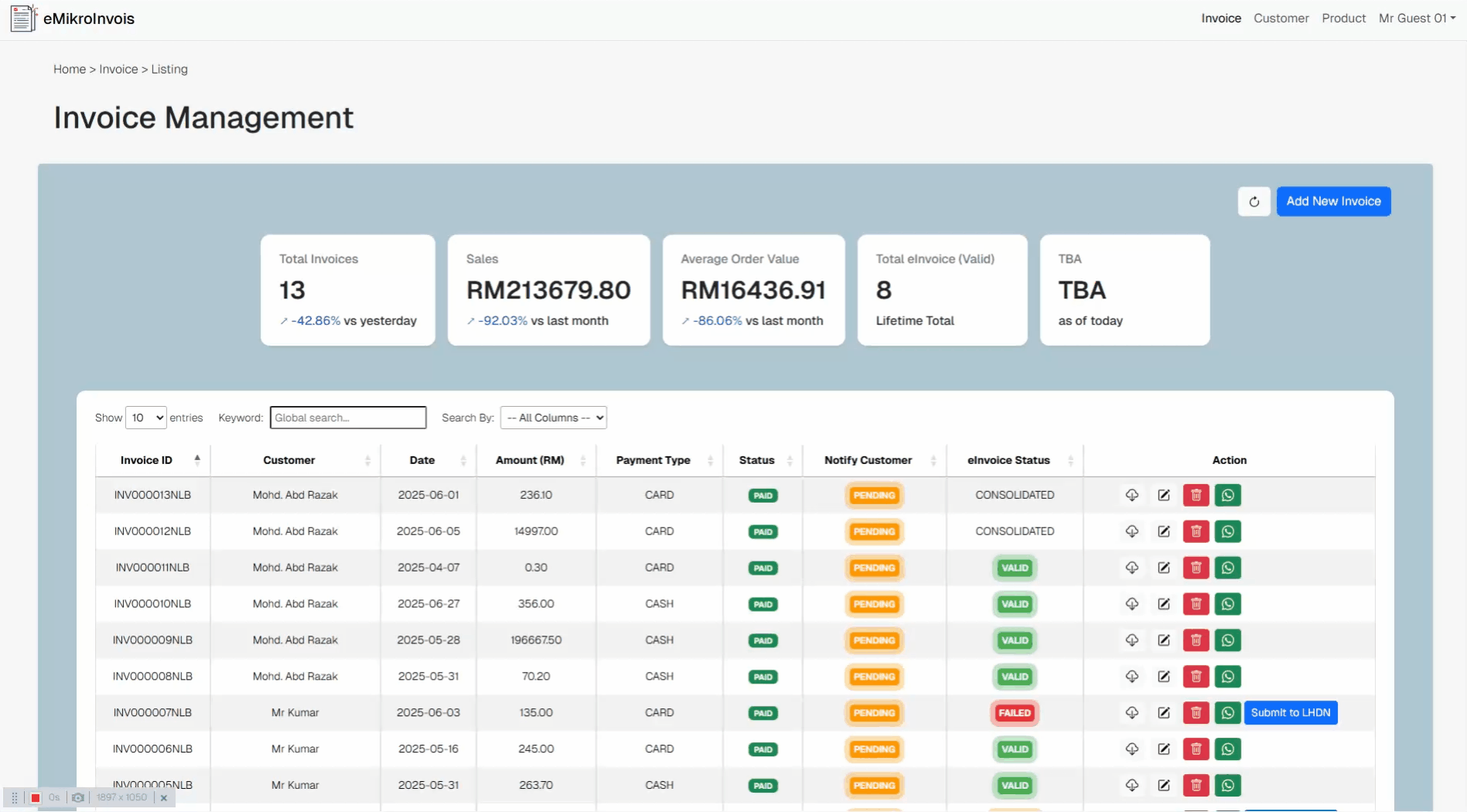Delete invoice INV000011NLB
This screenshot has height=812, width=1467.
point(1196,568)
